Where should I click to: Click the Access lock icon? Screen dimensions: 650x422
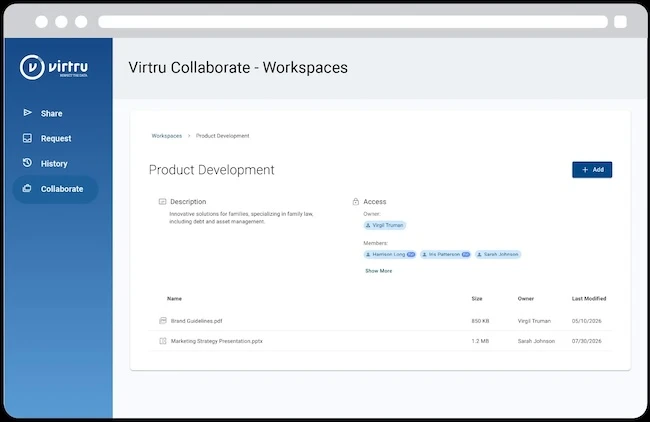tap(356, 201)
